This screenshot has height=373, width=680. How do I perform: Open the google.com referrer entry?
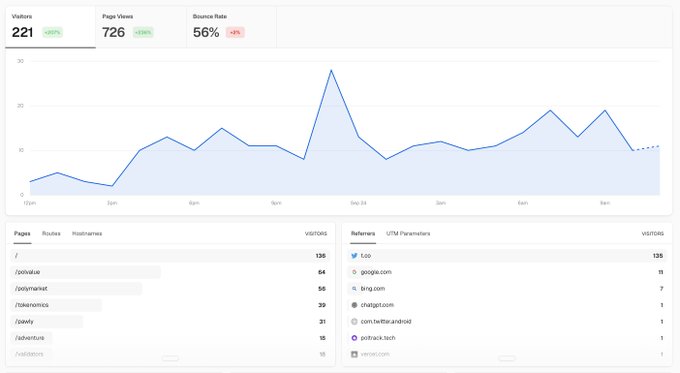point(507,272)
